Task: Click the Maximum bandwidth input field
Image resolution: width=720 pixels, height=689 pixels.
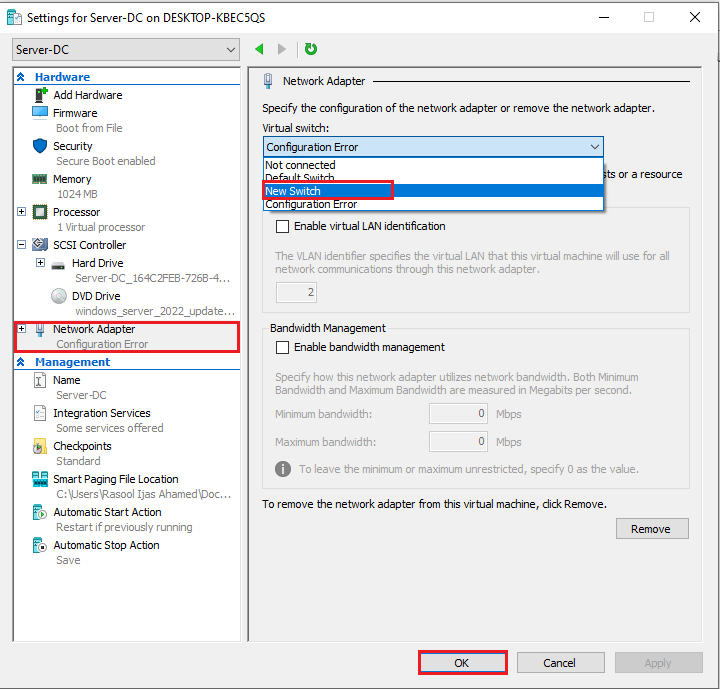Action: [458, 441]
